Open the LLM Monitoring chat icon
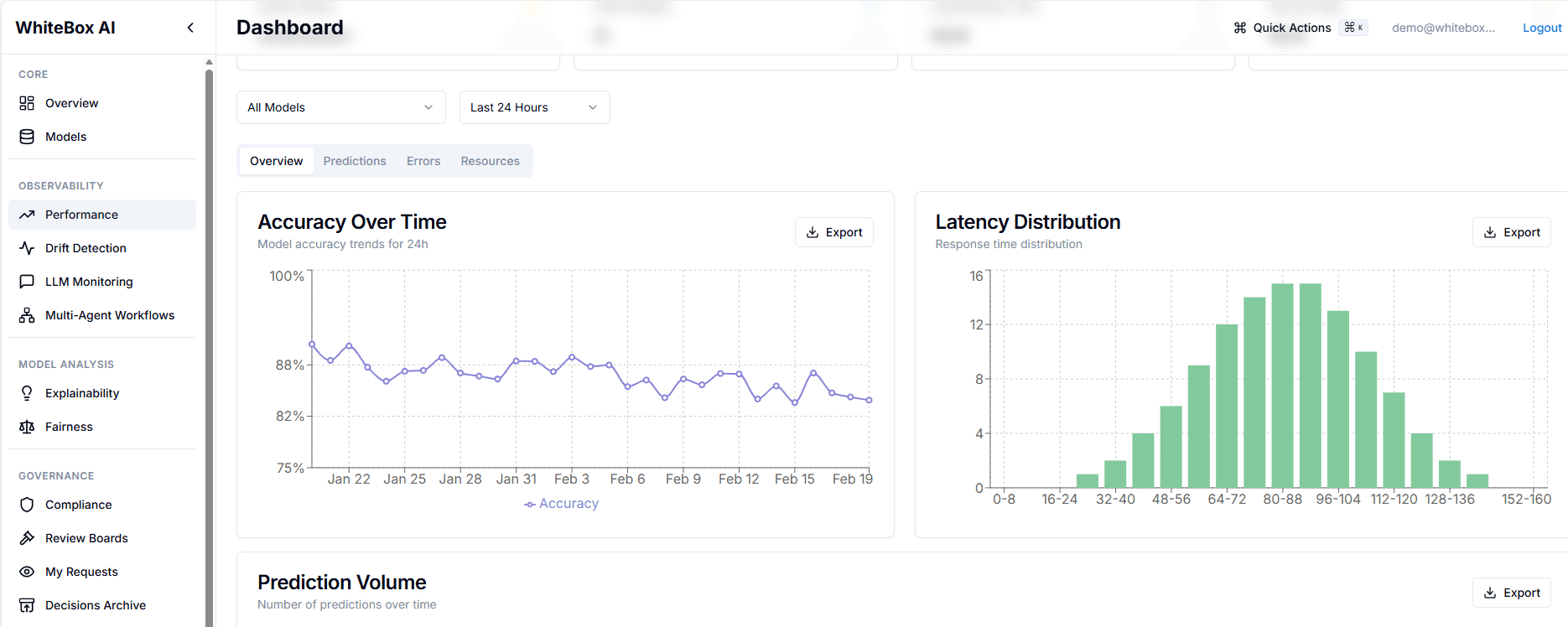The width and height of the screenshot is (1568, 627). coord(27,282)
